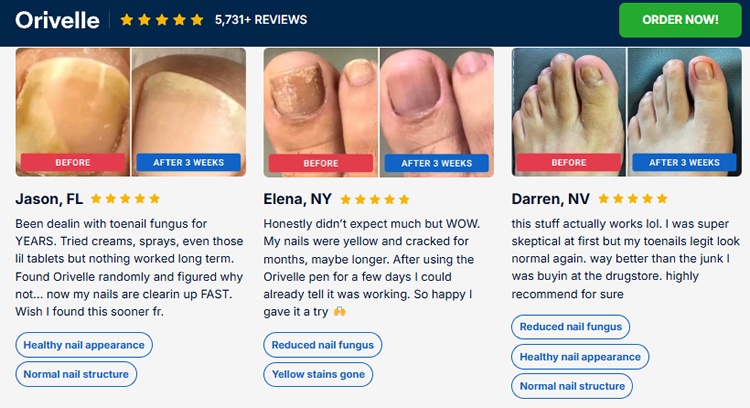Viewport: 750px width, 408px height.
Task: Click Darren's Reduced nail fungus tag
Action: point(571,327)
